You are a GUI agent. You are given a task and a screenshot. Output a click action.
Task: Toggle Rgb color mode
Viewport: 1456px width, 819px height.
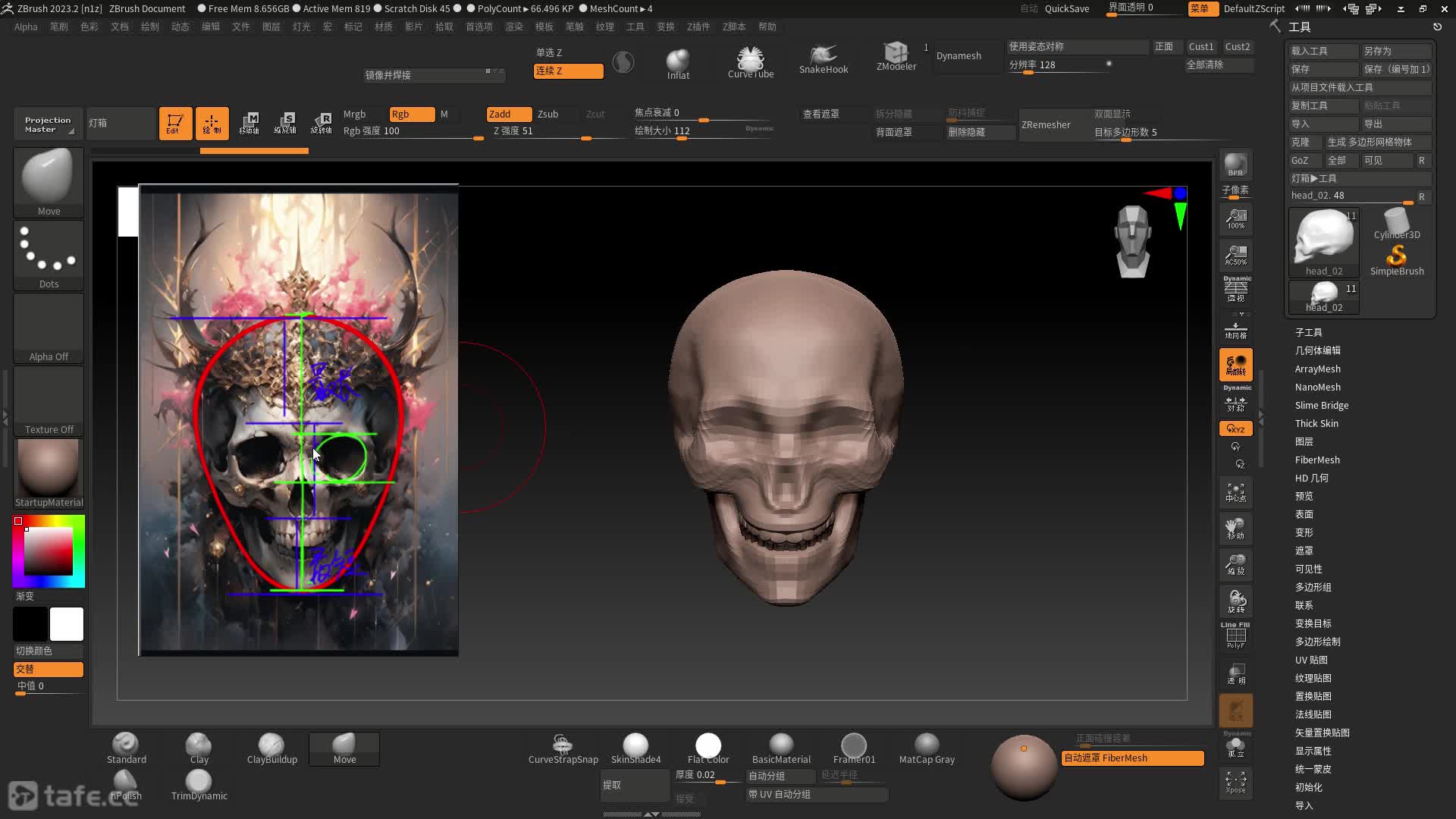tap(412, 115)
